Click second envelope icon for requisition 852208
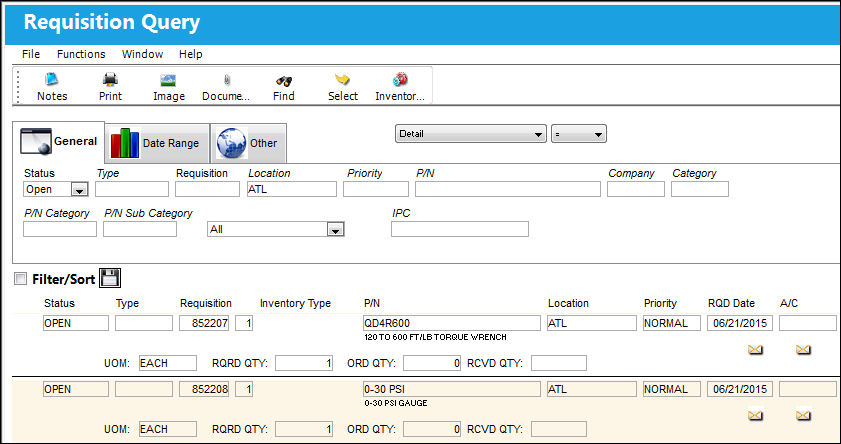 click(x=803, y=415)
